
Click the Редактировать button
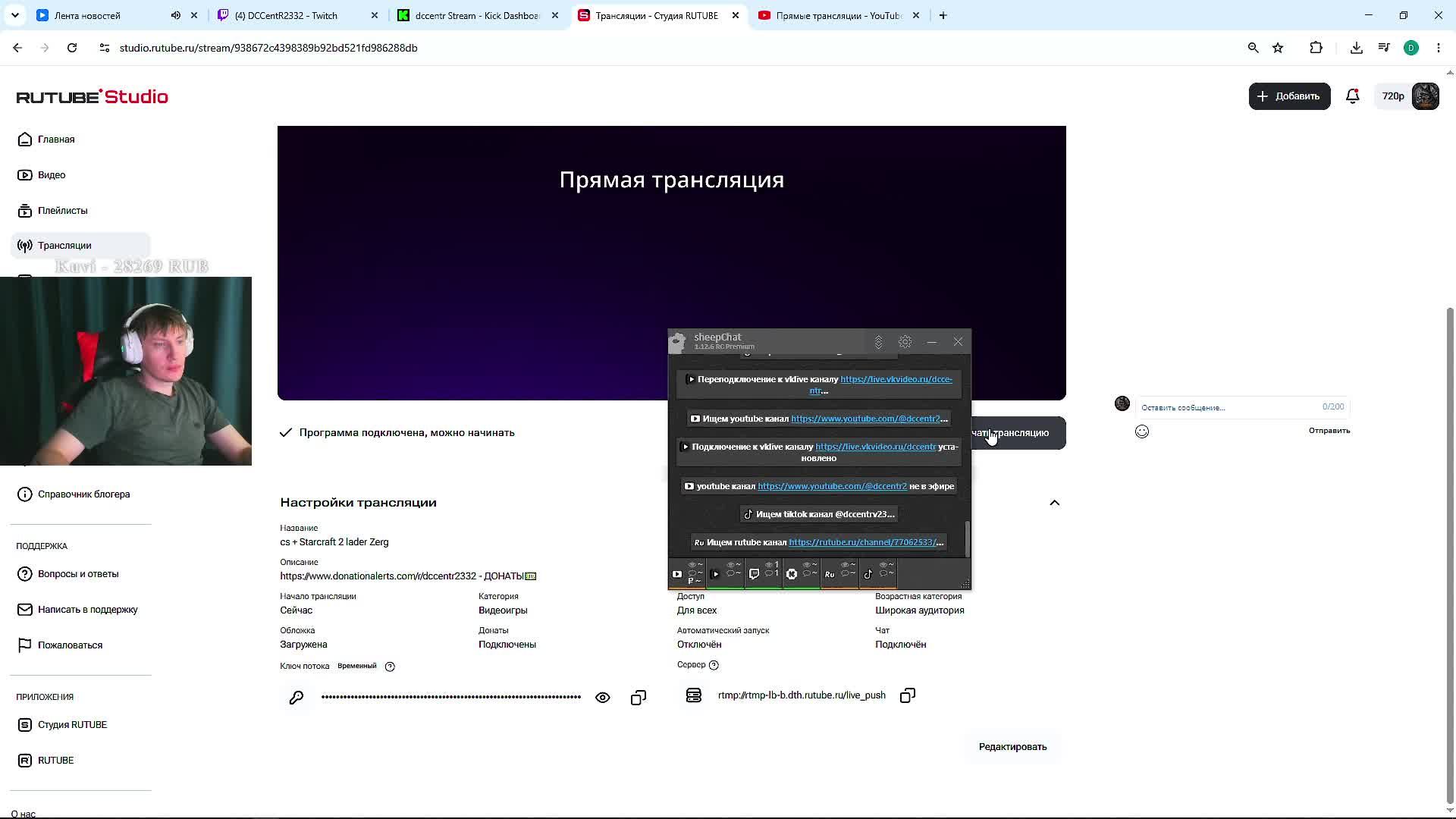click(1012, 747)
